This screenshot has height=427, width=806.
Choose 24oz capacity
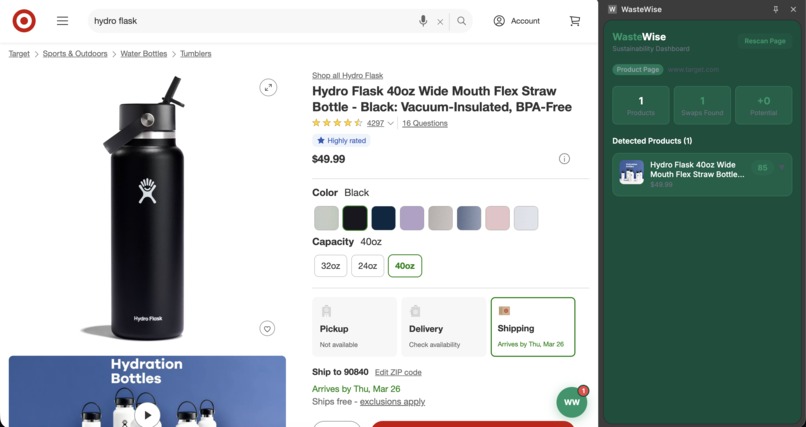pos(368,266)
